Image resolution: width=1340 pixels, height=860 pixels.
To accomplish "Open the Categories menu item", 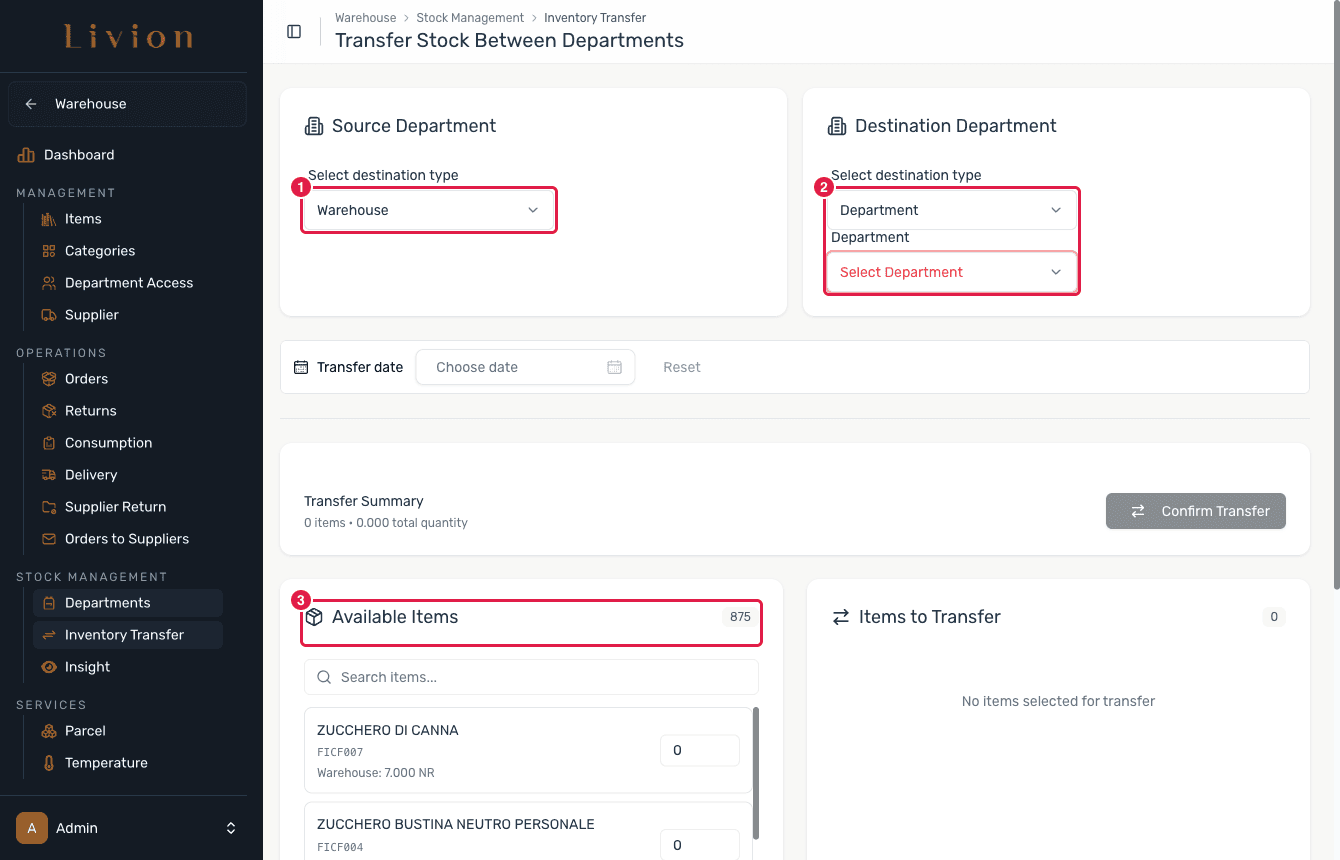I will click(100, 251).
